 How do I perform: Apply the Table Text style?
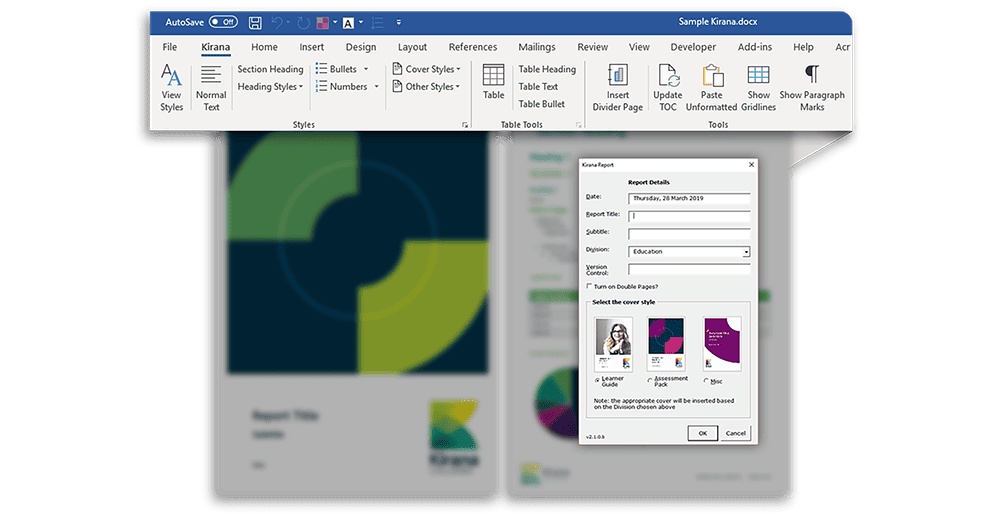pyautogui.click(x=538, y=87)
